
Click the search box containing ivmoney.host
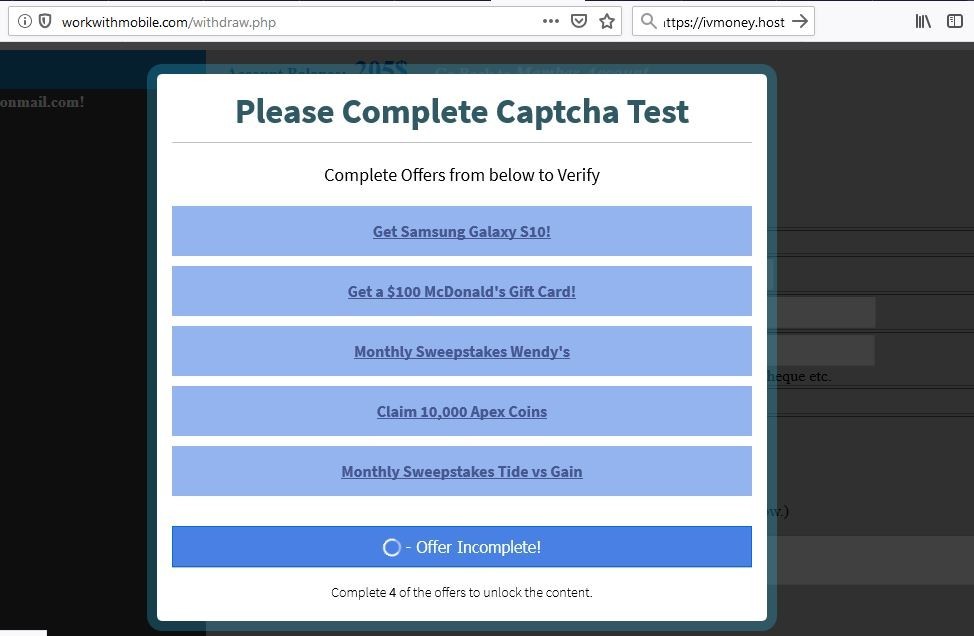point(724,22)
